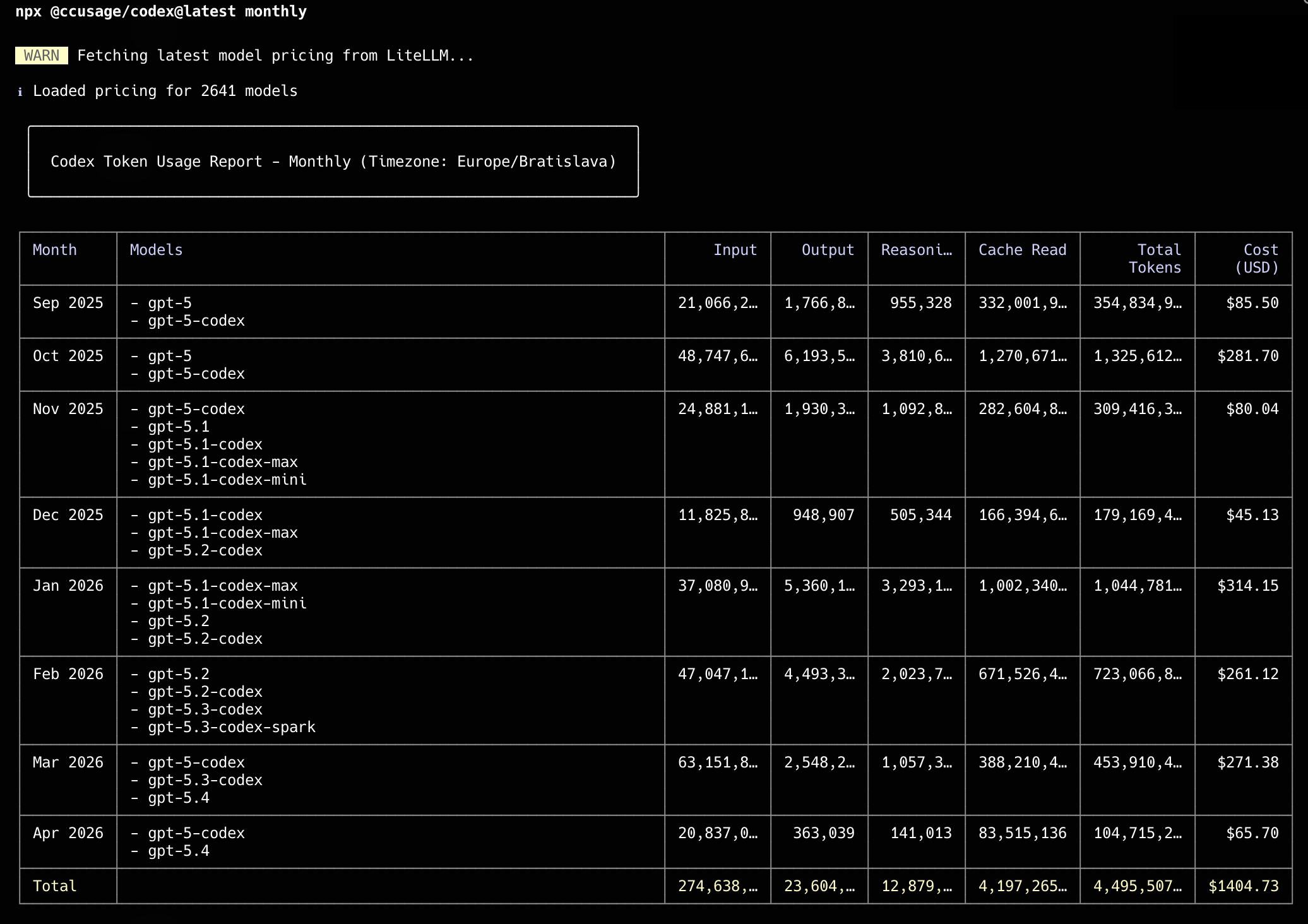This screenshot has width=1308, height=924.
Task: Click the 'Loaded pricing for 2641 models' line
Action: [x=165, y=91]
